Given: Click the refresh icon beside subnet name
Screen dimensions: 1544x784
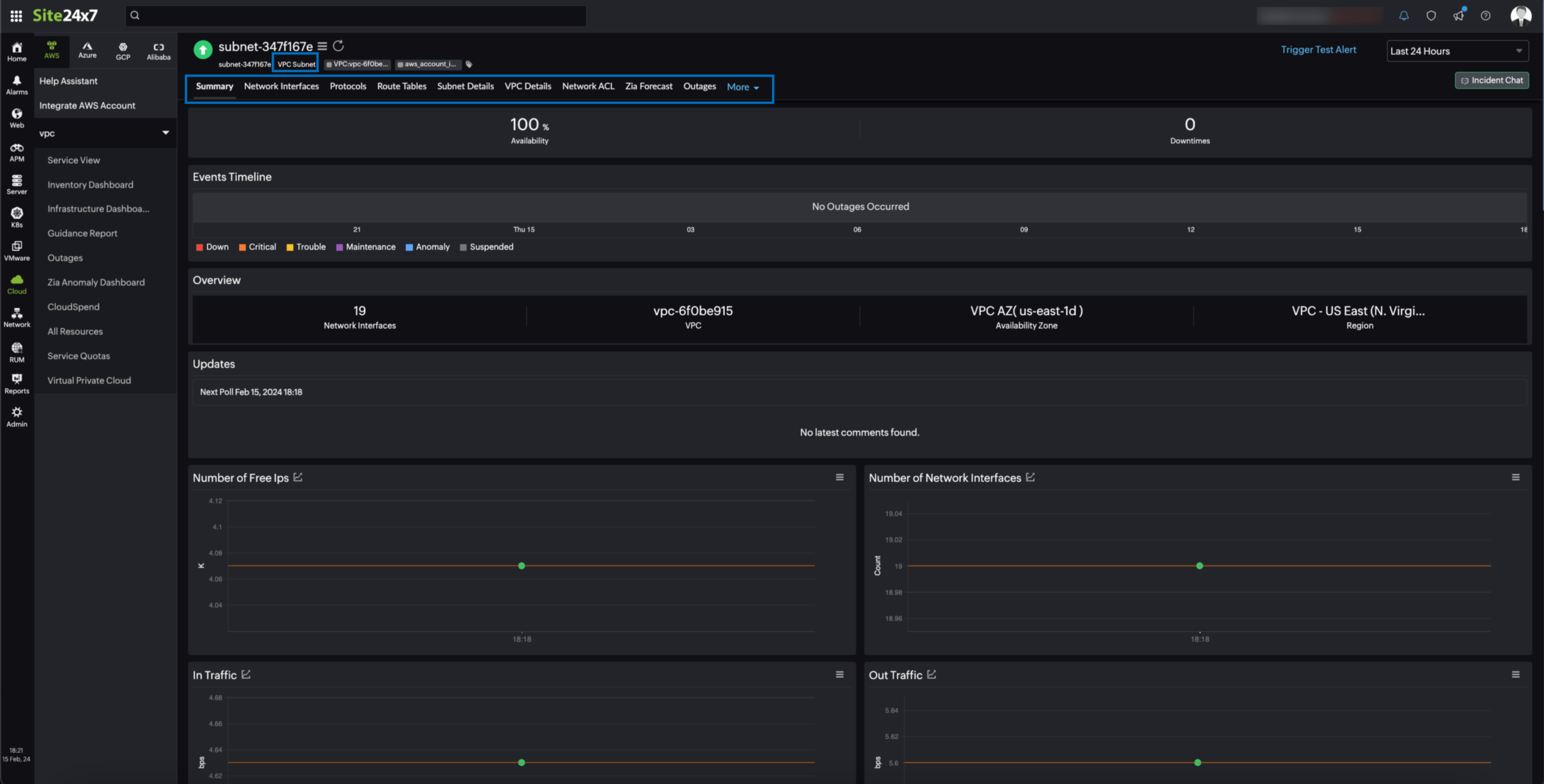Looking at the screenshot, I should (338, 46).
